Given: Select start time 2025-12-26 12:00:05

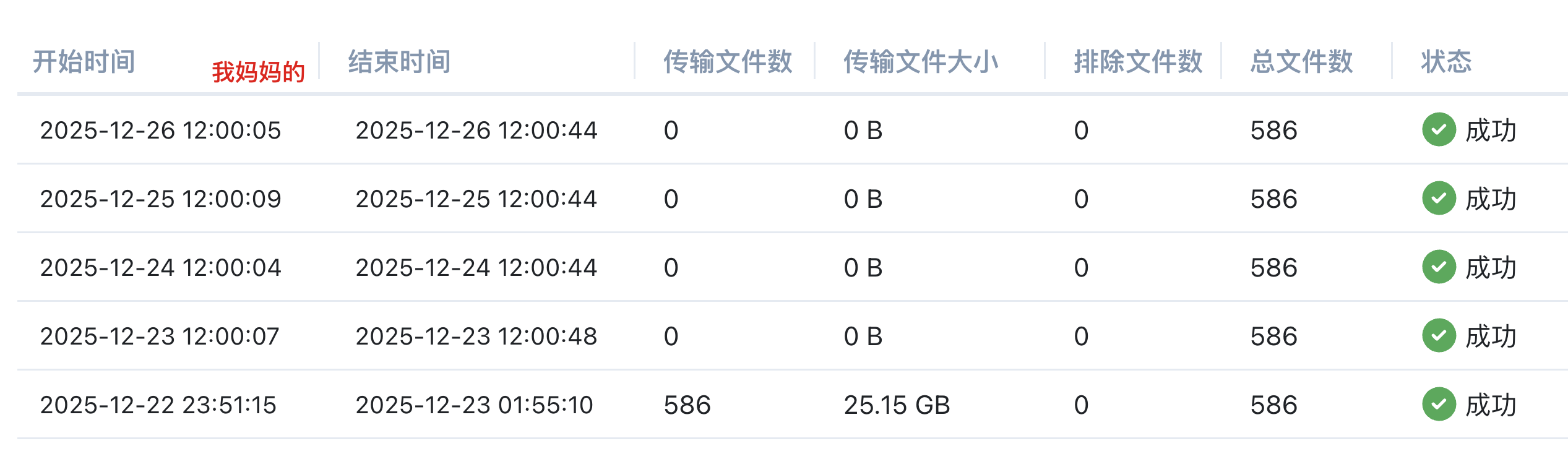Looking at the screenshot, I should [160, 131].
